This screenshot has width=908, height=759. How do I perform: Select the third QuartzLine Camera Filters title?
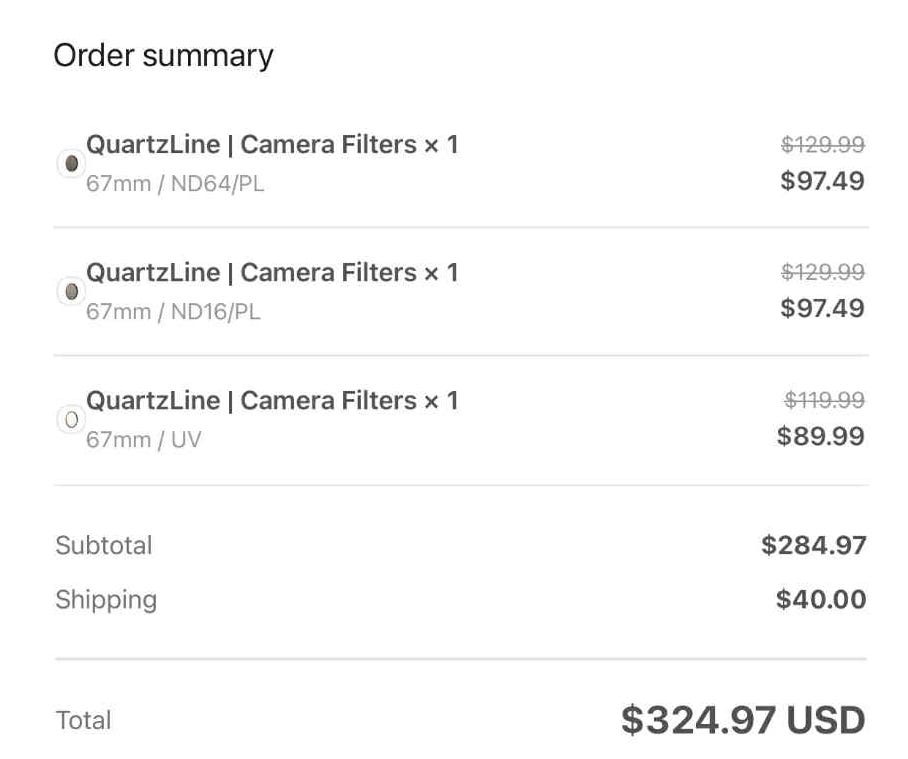272,401
